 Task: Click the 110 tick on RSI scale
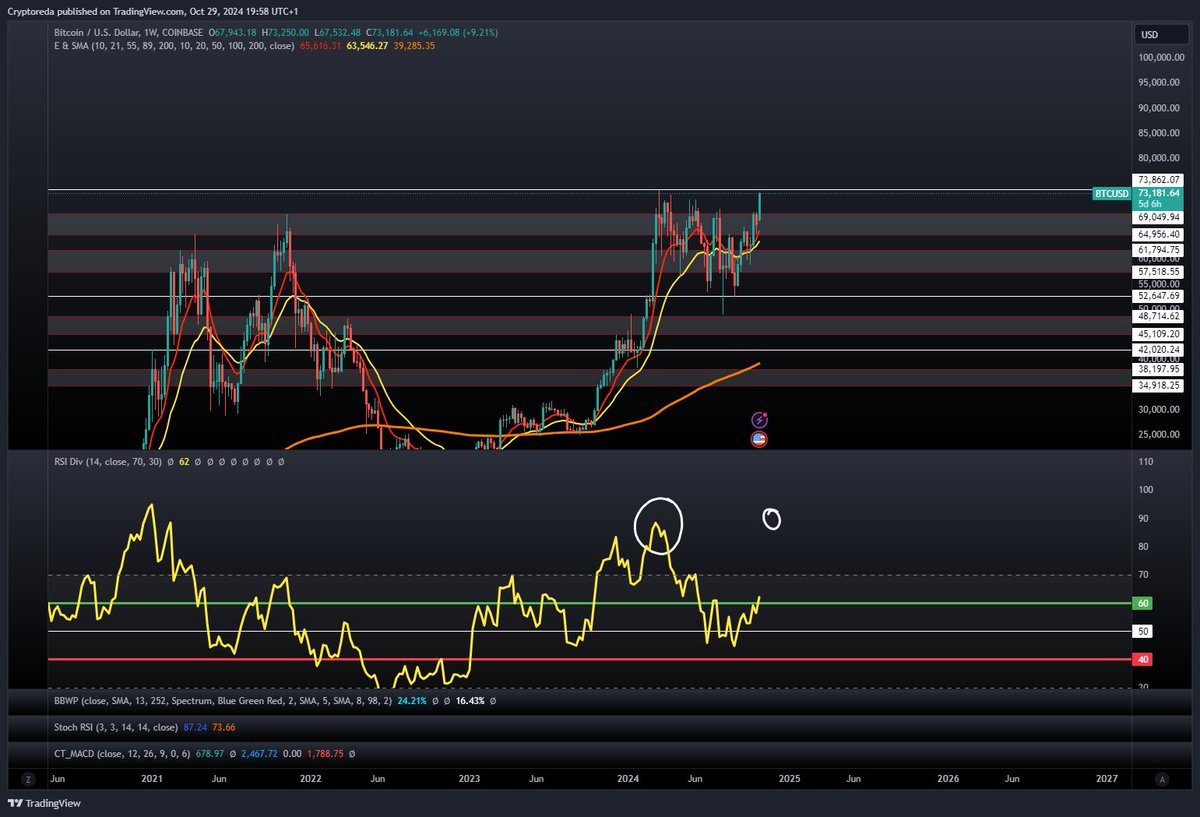(x=1146, y=462)
